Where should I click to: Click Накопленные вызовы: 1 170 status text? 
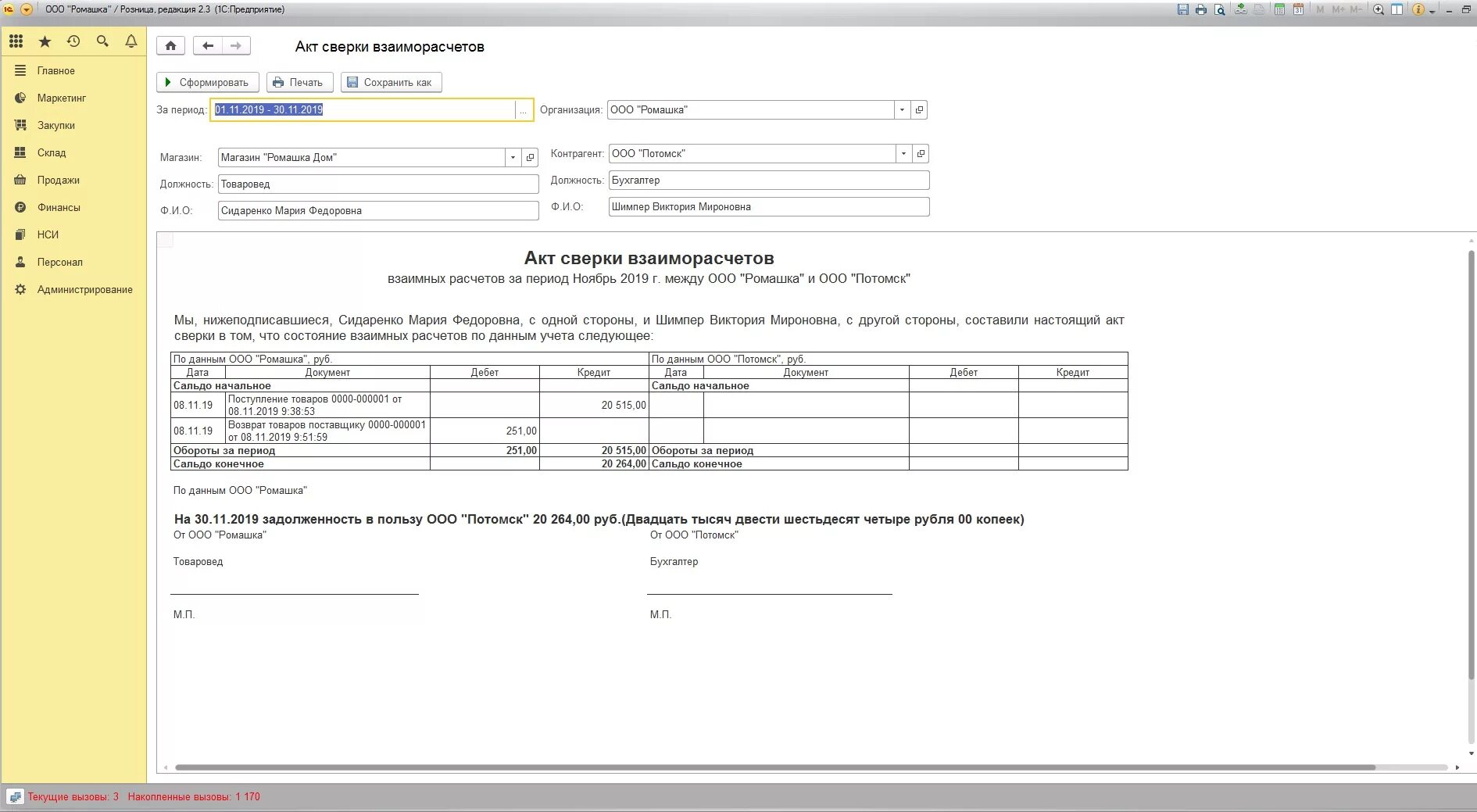tap(194, 797)
